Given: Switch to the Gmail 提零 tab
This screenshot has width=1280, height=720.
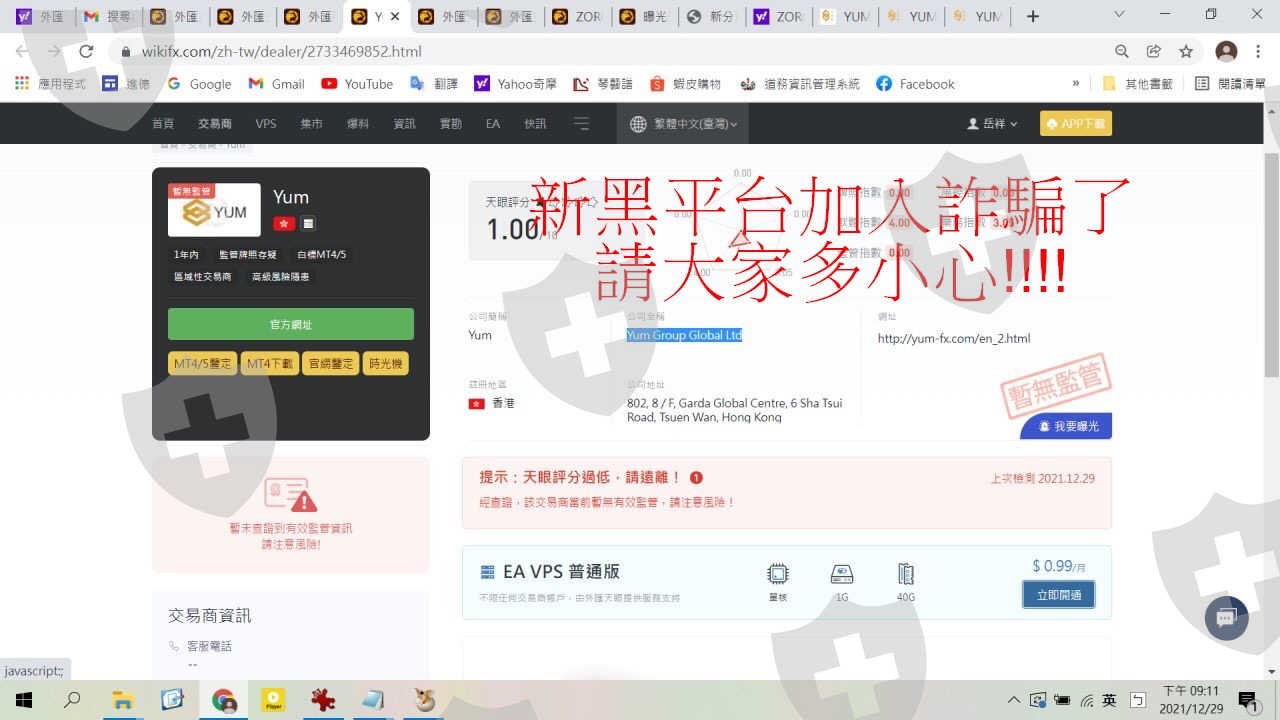Looking at the screenshot, I should (108, 16).
